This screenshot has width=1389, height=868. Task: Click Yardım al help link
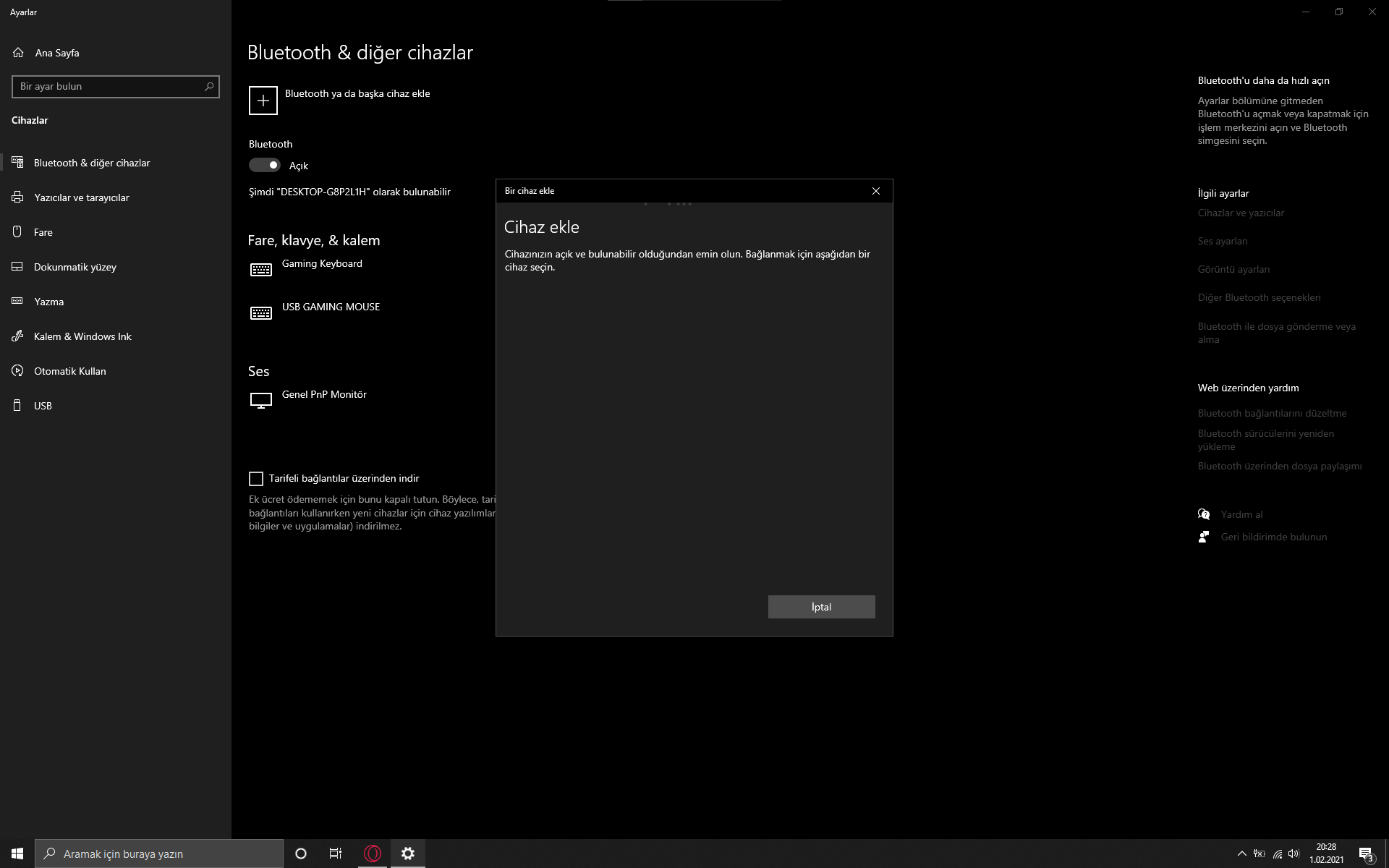coord(1241,514)
